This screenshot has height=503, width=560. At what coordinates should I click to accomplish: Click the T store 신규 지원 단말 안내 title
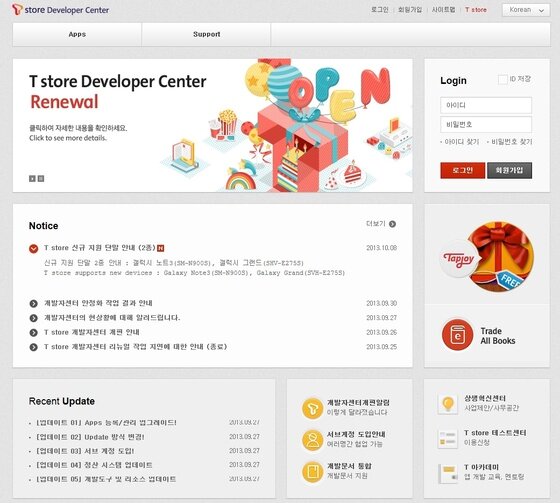(x=100, y=248)
